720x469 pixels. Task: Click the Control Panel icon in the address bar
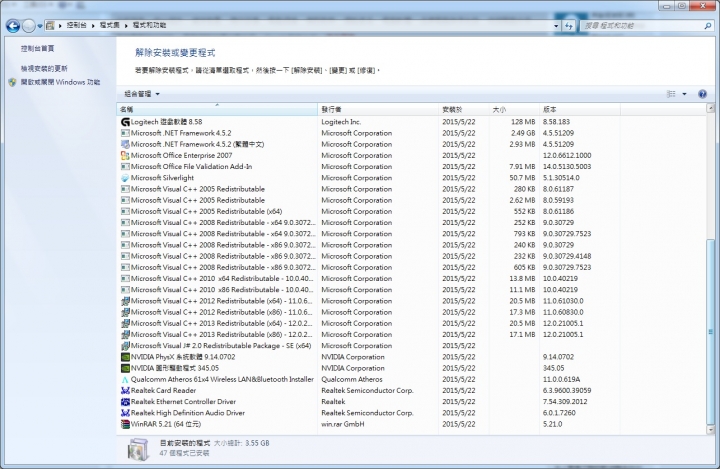[x=50, y=25]
